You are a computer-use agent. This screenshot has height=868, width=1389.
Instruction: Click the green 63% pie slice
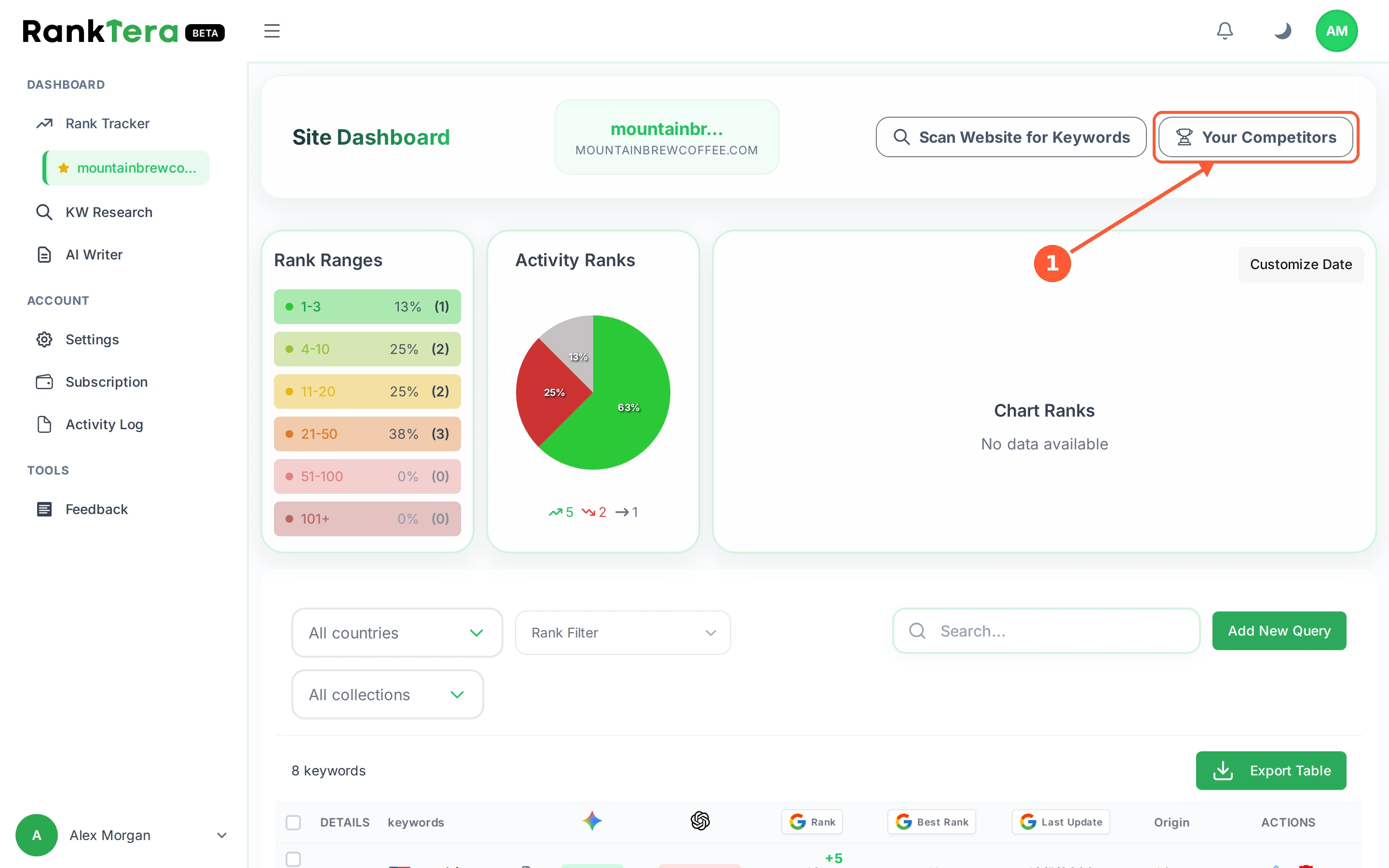(628, 407)
